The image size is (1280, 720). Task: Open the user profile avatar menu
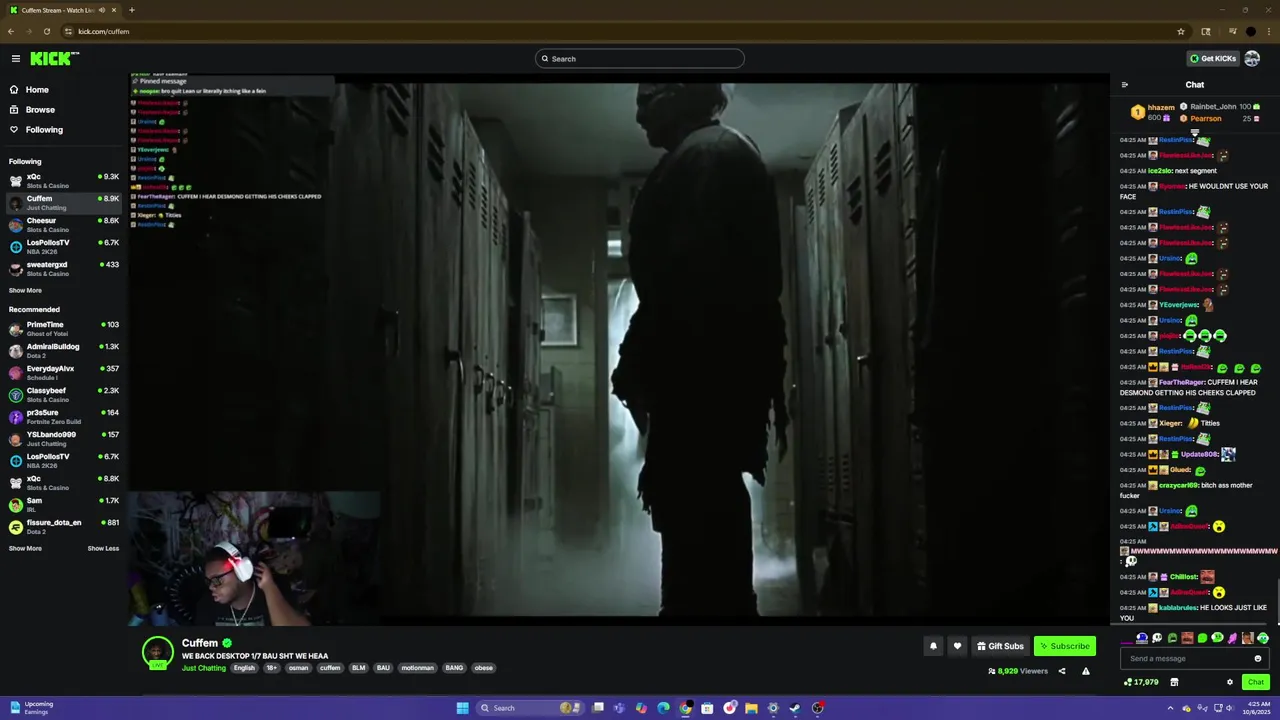pyautogui.click(x=1252, y=59)
